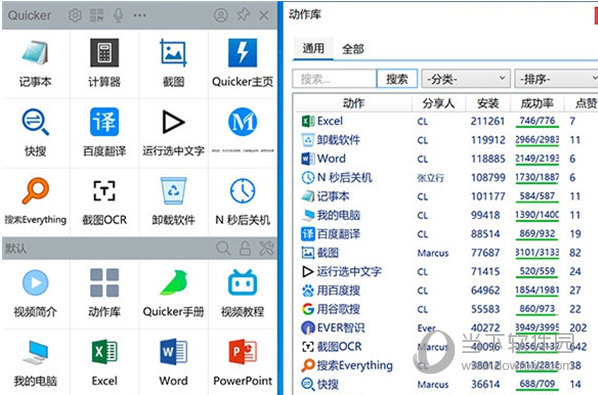Sort by the 安装 column header

488,103
